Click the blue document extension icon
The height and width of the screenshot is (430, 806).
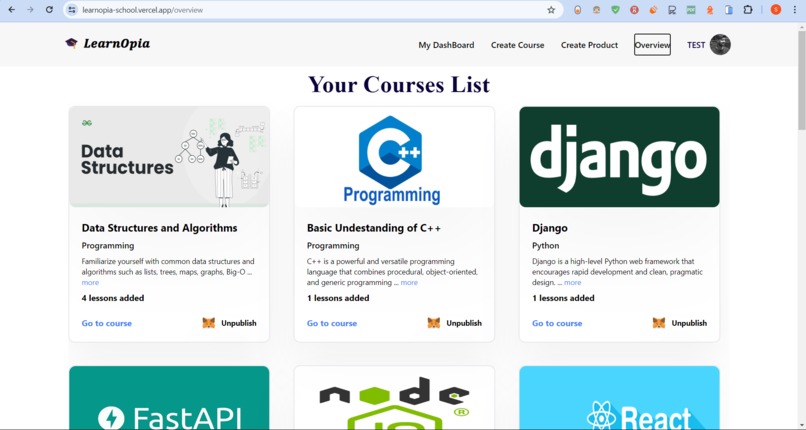(728, 10)
